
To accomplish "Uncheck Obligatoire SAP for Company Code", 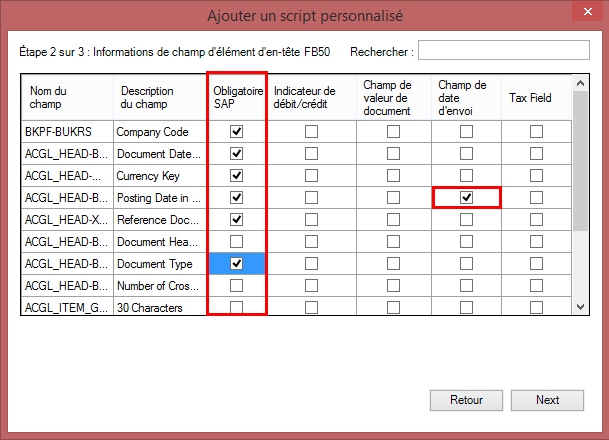I will click(x=237, y=132).
